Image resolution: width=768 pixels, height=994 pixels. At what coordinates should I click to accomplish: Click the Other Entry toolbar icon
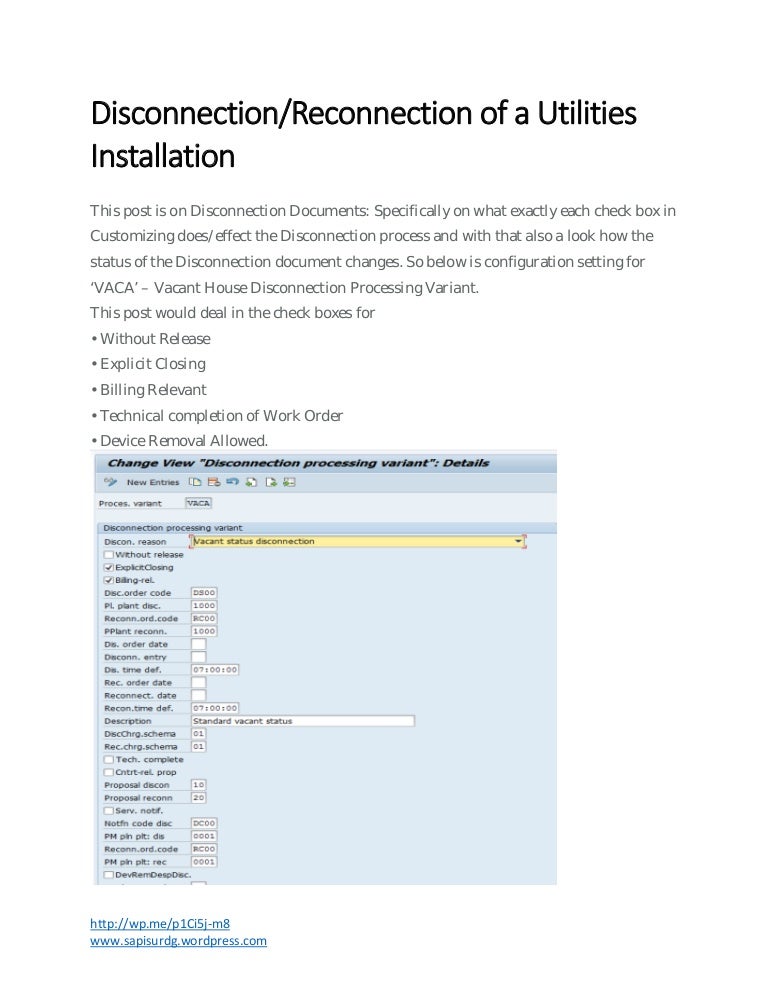tap(287, 481)
